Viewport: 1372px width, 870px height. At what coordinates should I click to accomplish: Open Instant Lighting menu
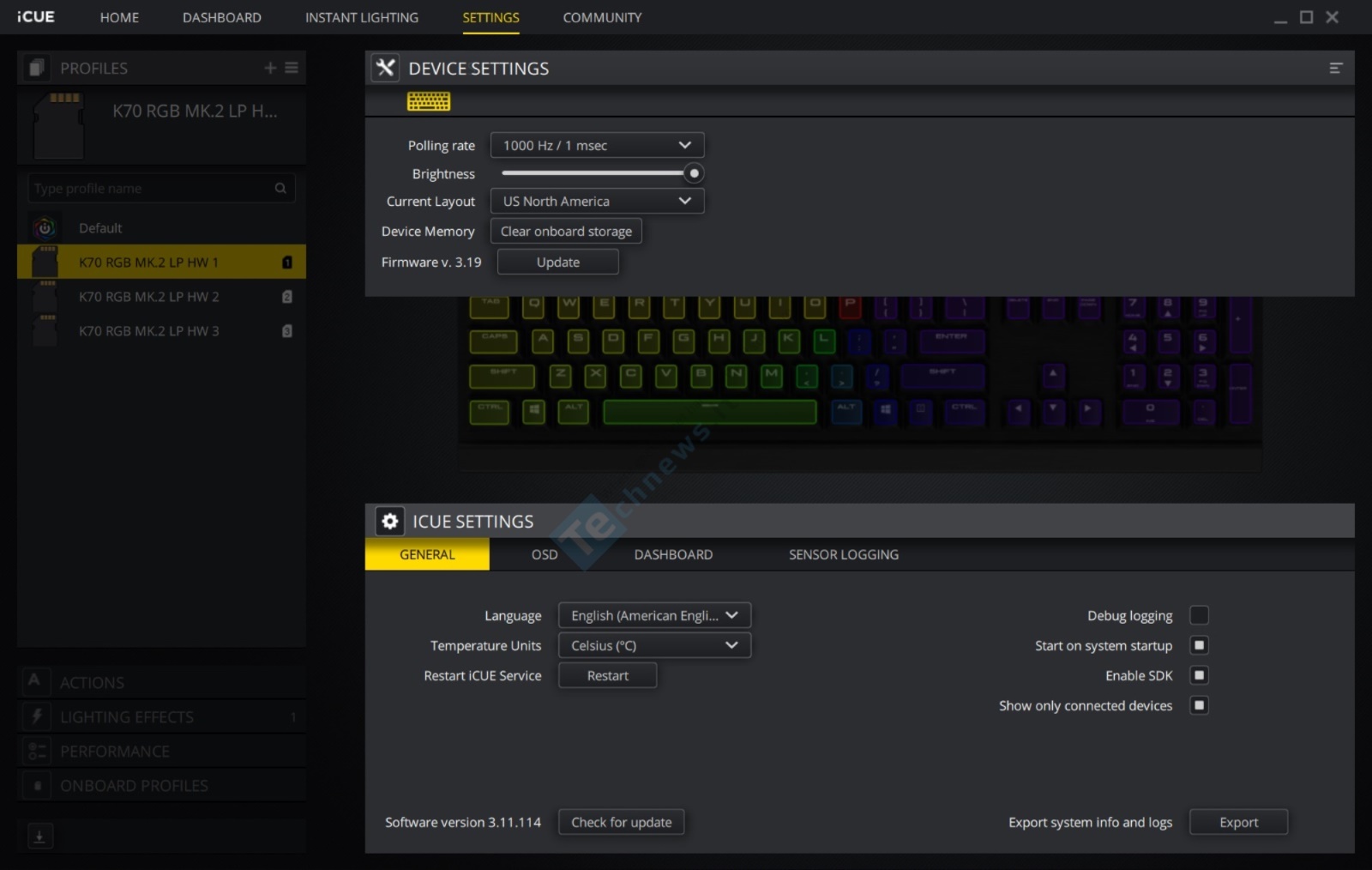coord(362,17)
